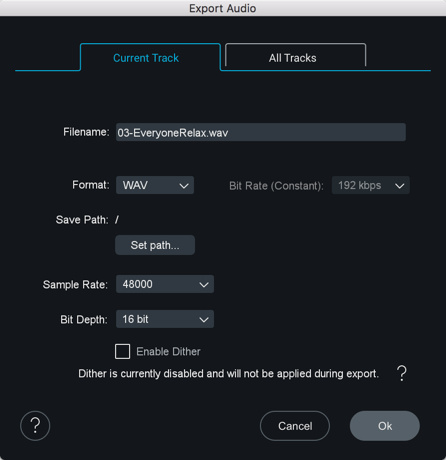Click the Enable Dither label text
The image size is (446, 460).
click(x=168, y=351)
